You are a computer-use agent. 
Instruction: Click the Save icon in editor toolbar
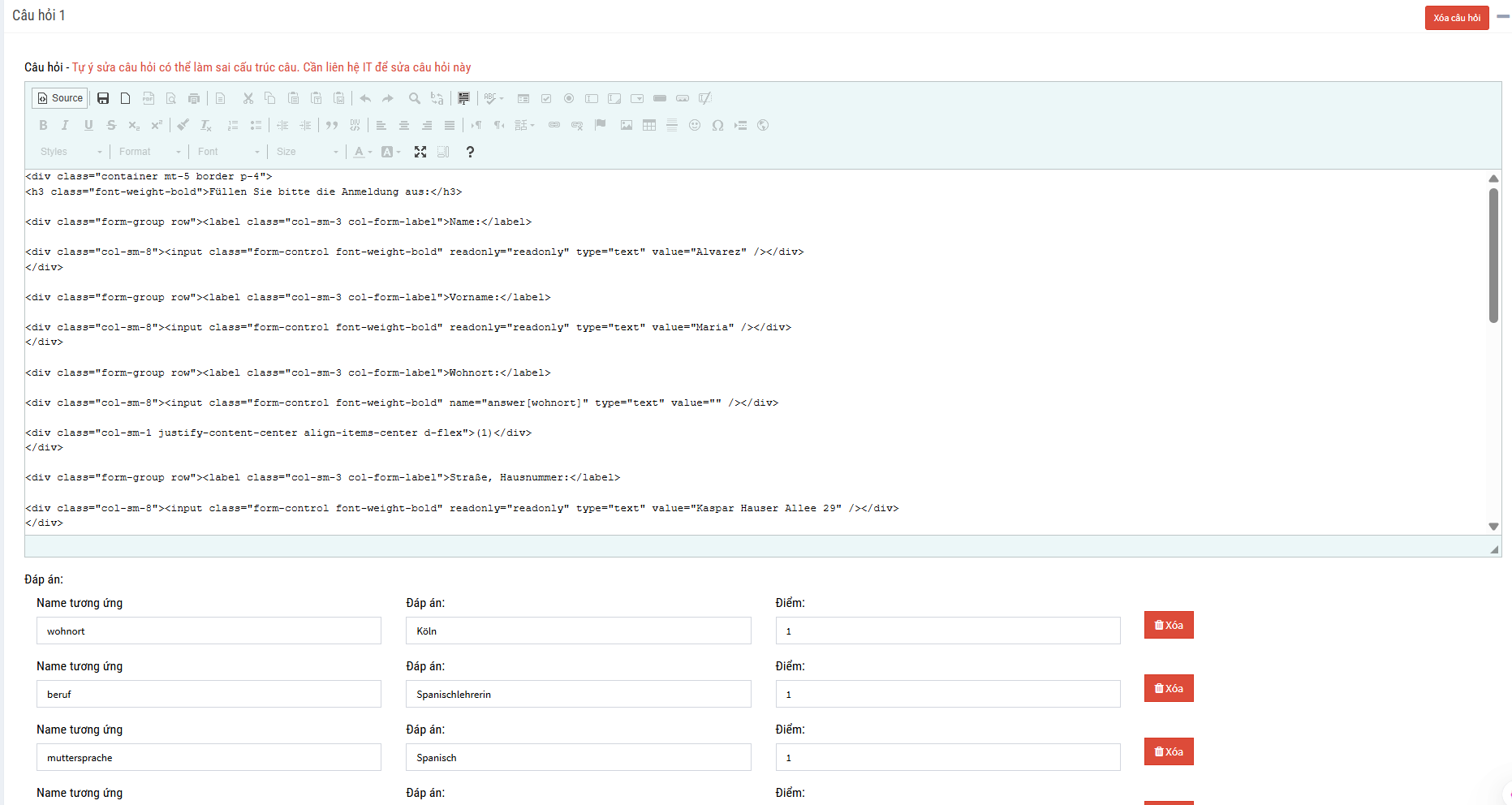(103, 98)
